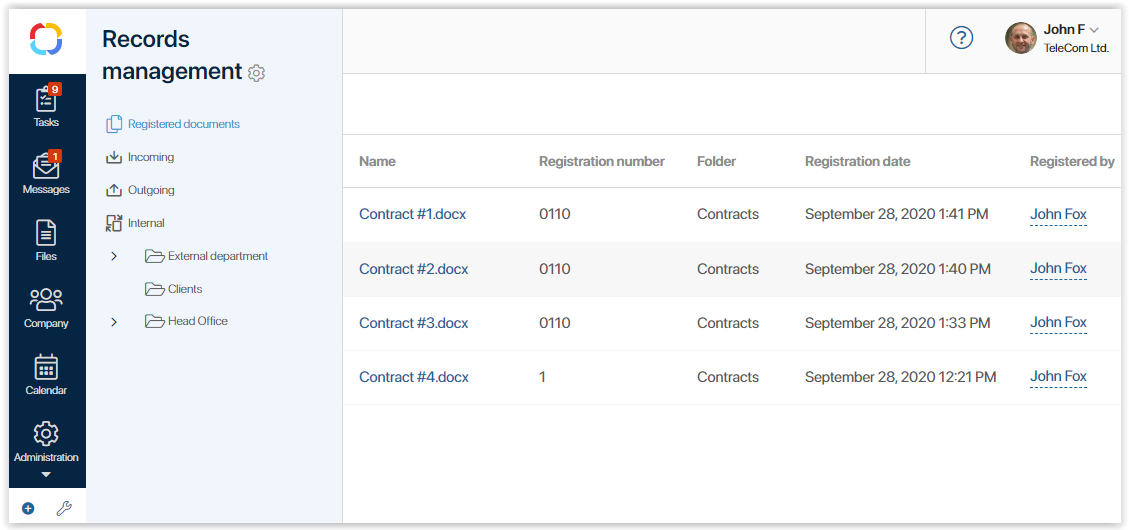Expand the arrow below Administration

tap(46, 475)
